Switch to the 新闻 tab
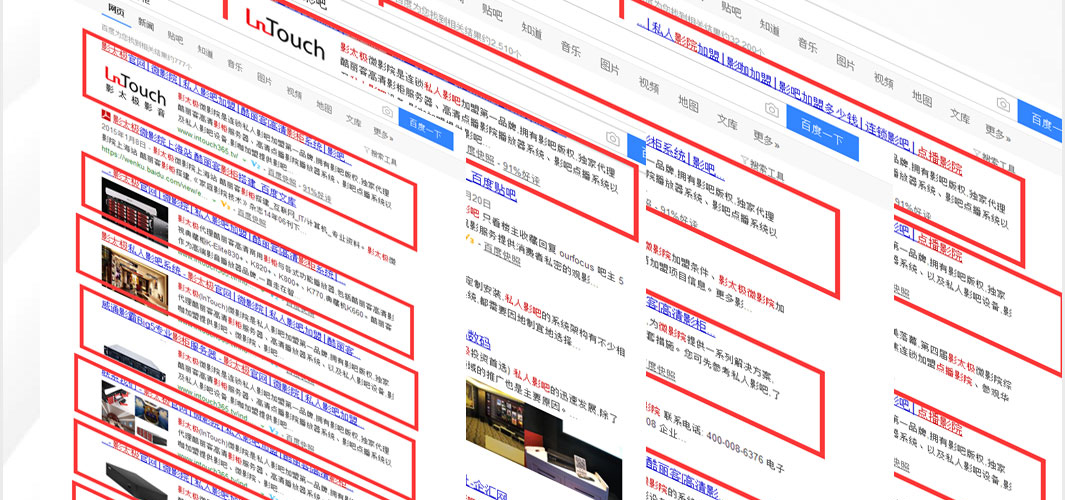Screen dimensions: 1065x500 [146, 22]
